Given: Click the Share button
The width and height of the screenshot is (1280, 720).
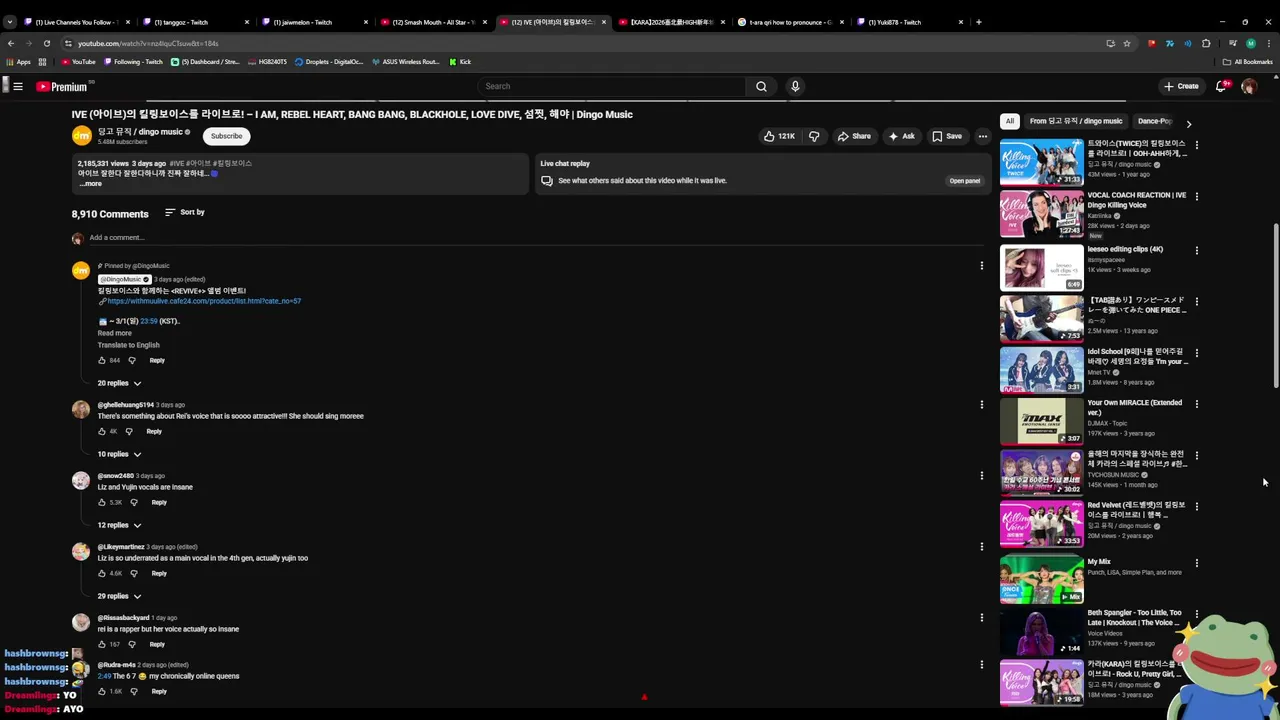Looking at the screenshot, I should click(854, 136).
